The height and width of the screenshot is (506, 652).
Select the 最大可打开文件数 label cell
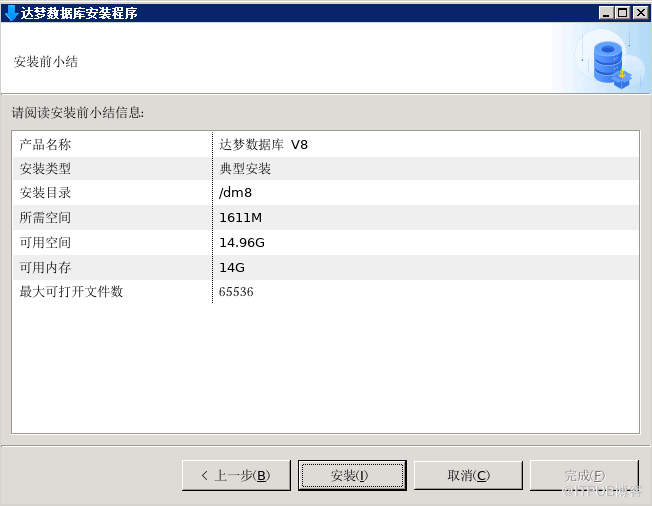point(71,291)
